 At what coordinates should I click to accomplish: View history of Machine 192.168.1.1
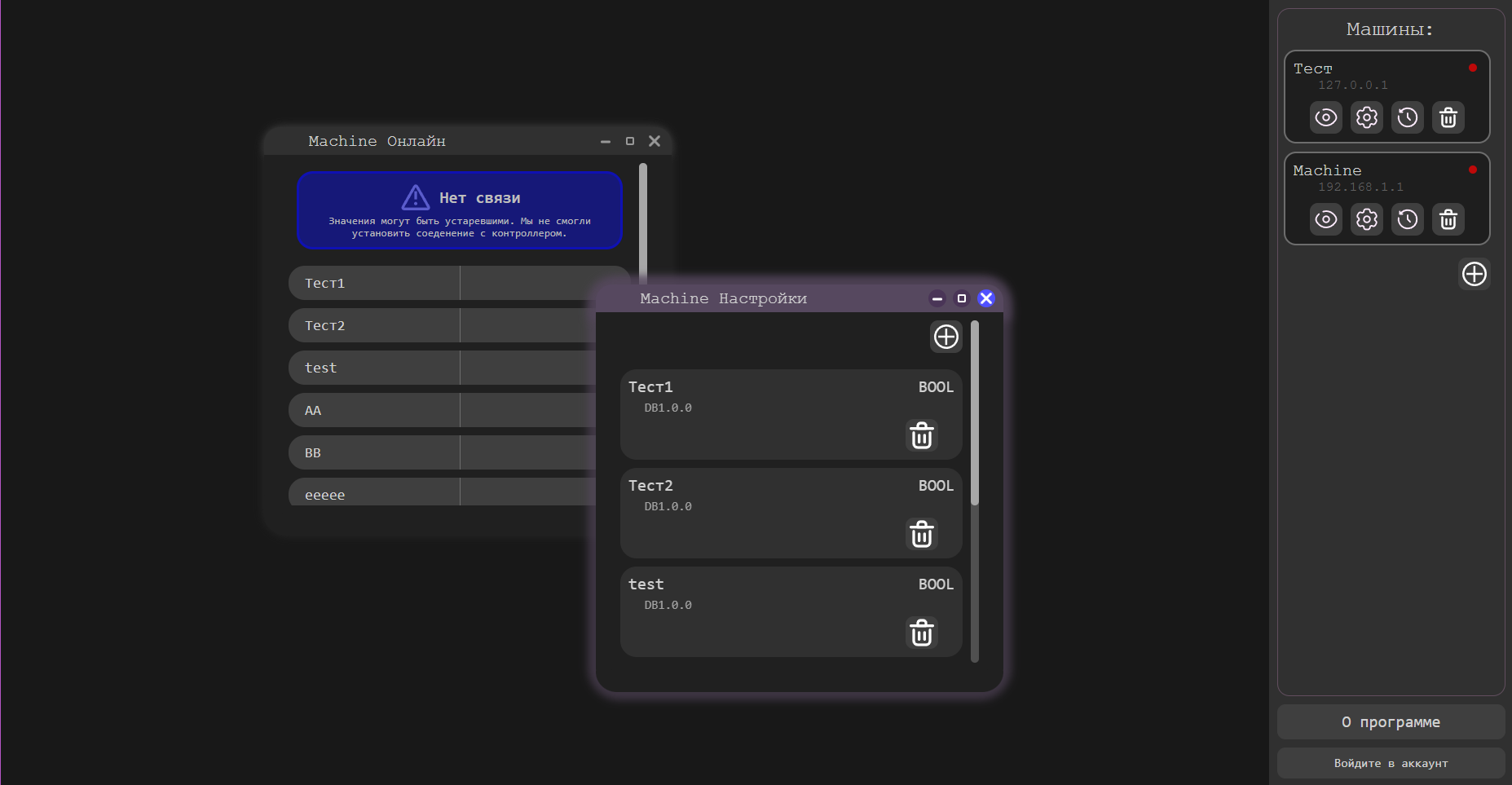click(1408, 219)
